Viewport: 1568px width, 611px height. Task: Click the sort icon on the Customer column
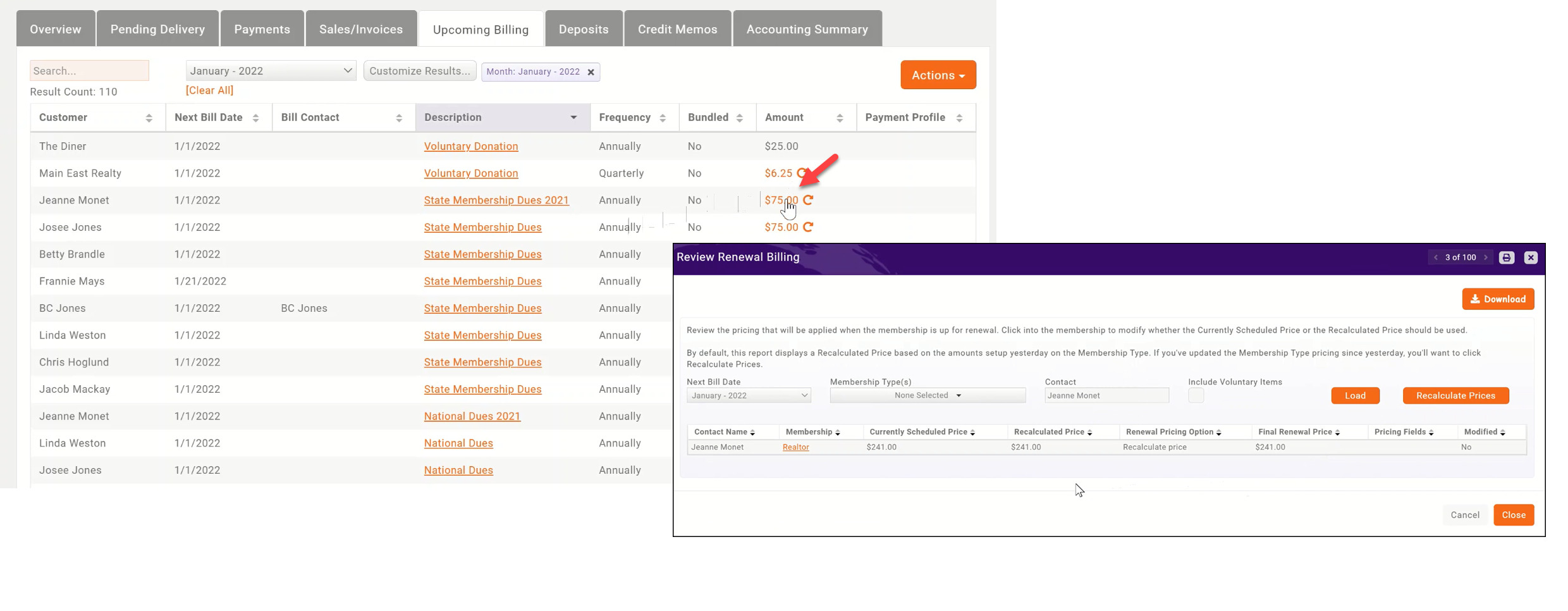(x=149, y=117)
